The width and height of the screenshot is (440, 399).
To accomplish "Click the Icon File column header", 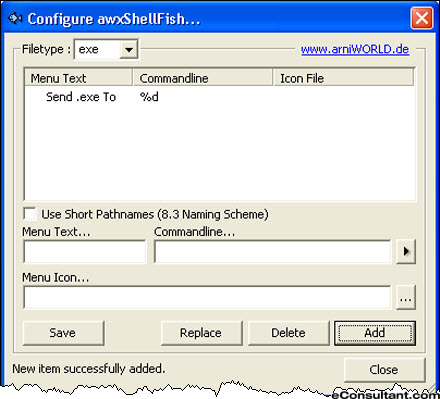I will click(x=344, y=78).
